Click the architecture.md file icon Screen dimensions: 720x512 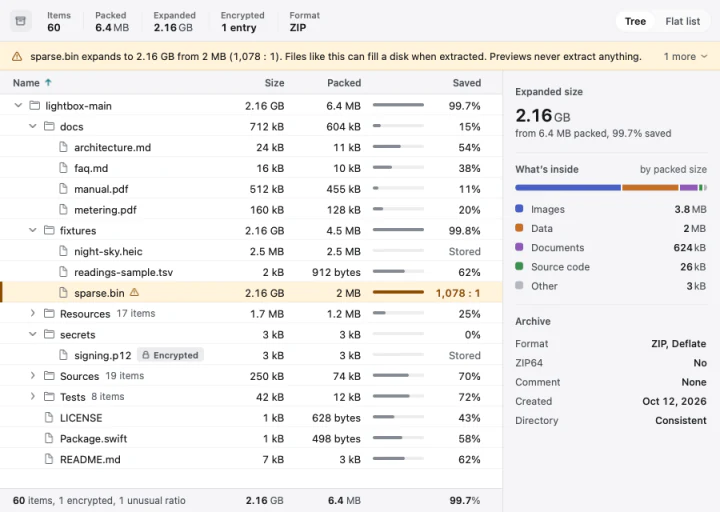(x=63, y=147)
